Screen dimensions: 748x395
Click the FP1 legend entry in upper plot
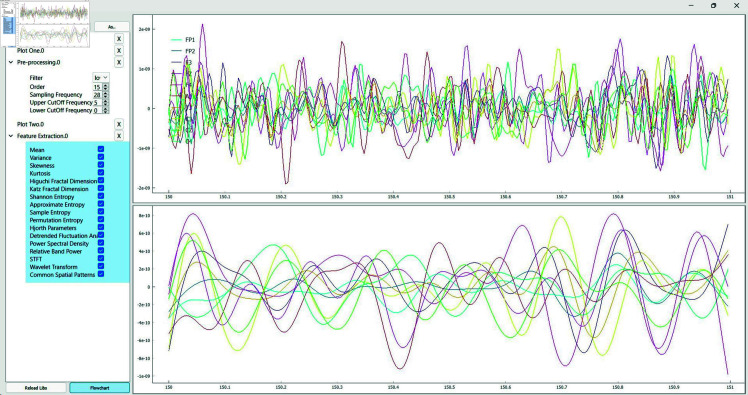coord(183,40)
